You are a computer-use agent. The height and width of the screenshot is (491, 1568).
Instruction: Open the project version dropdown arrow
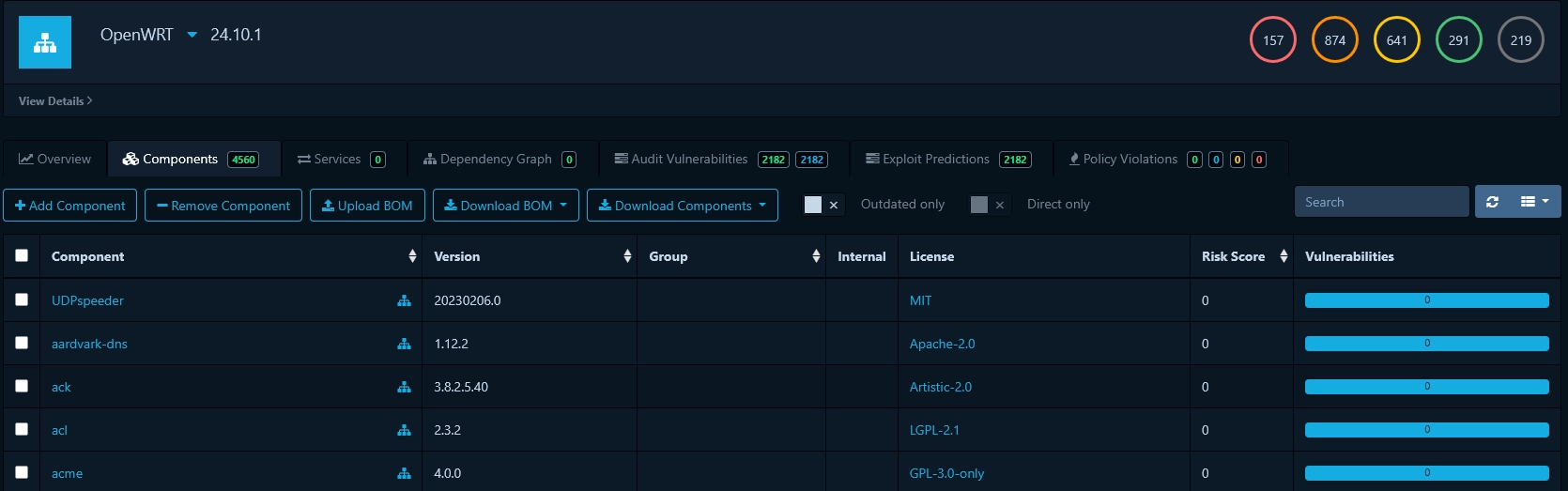192,35
